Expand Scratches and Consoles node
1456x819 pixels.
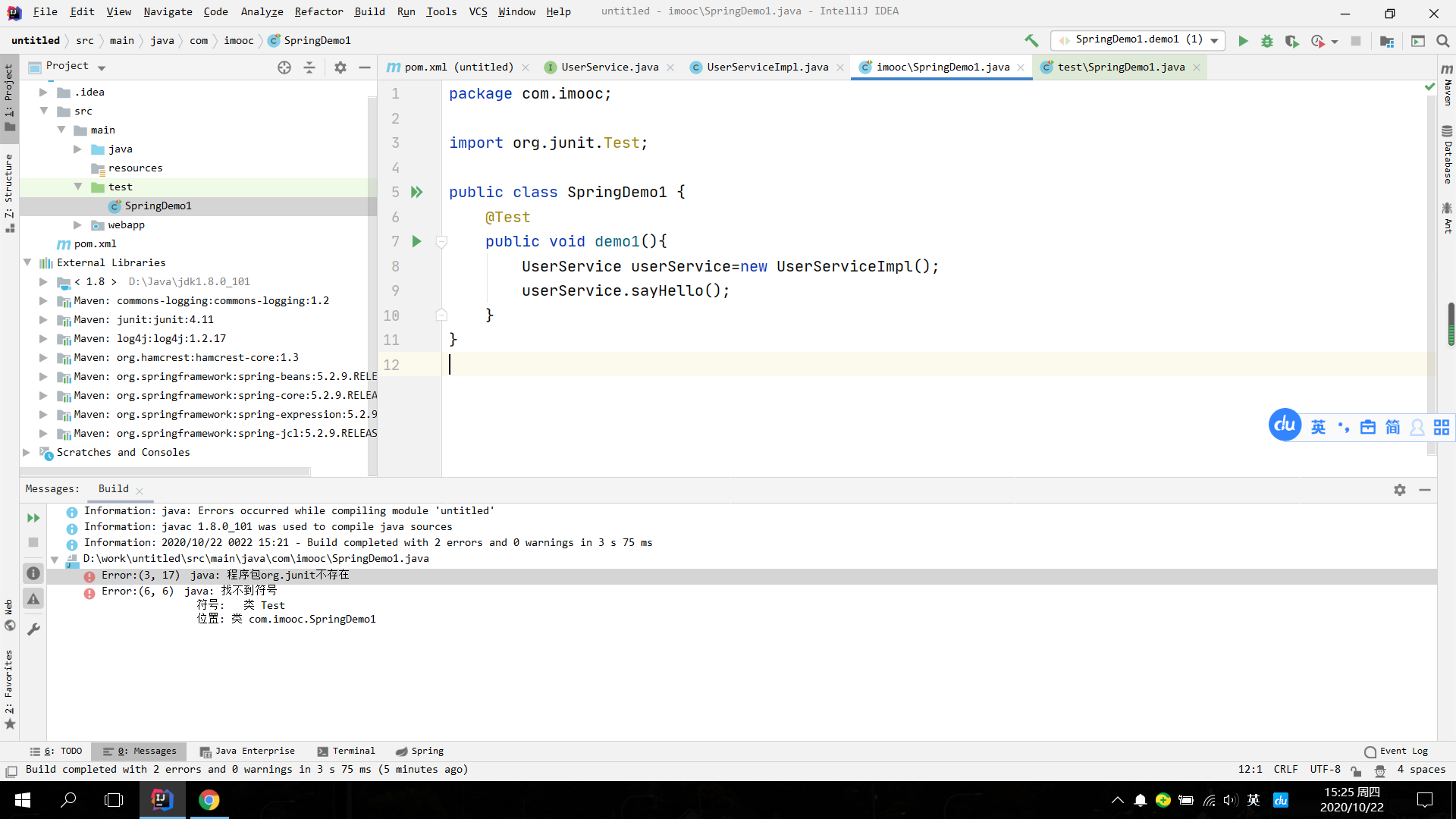point(27,452)
